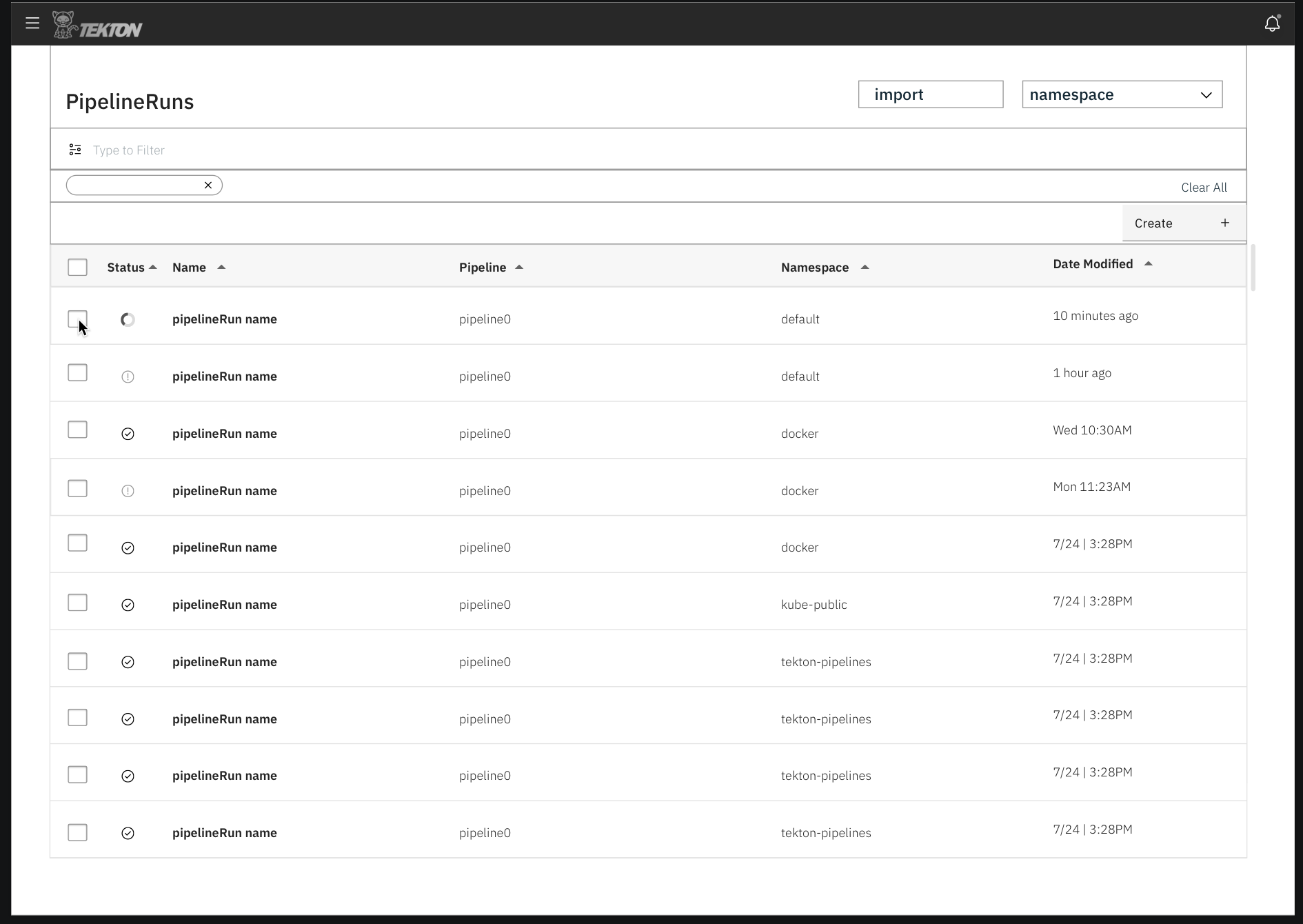Image resolution: width=1303 pixels, height=924 pixels.
Task: Click the success checkmark icon on the docker row
Action: click(128, 434)
